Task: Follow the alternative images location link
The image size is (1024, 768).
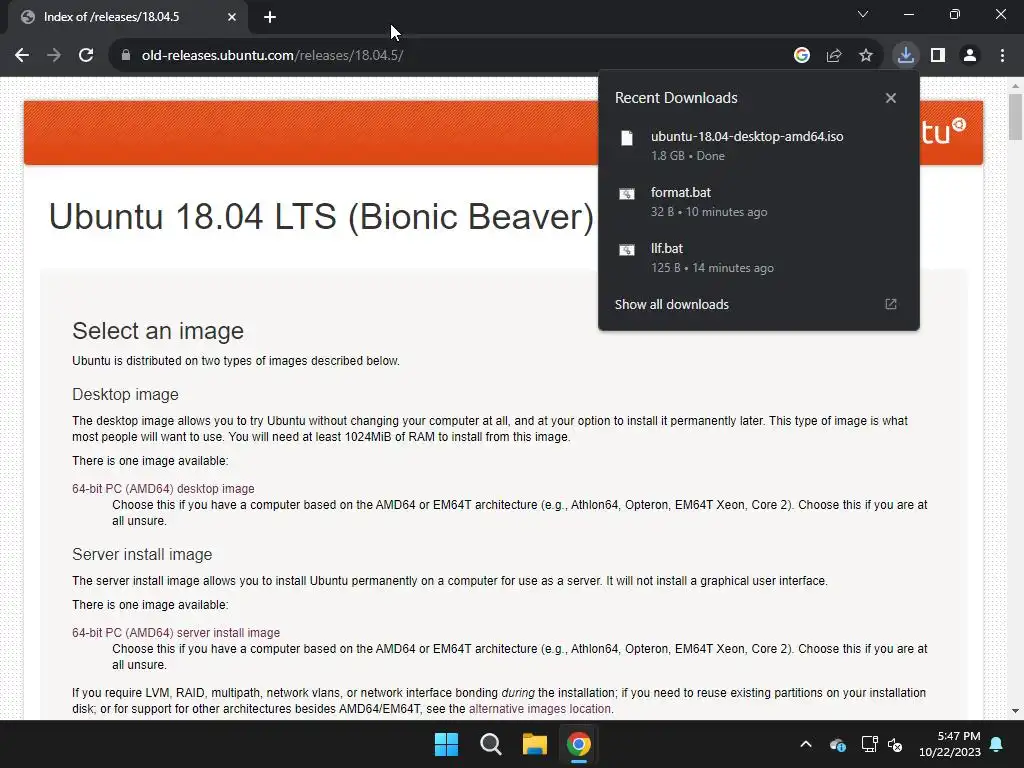Action: tap(539, 709)
